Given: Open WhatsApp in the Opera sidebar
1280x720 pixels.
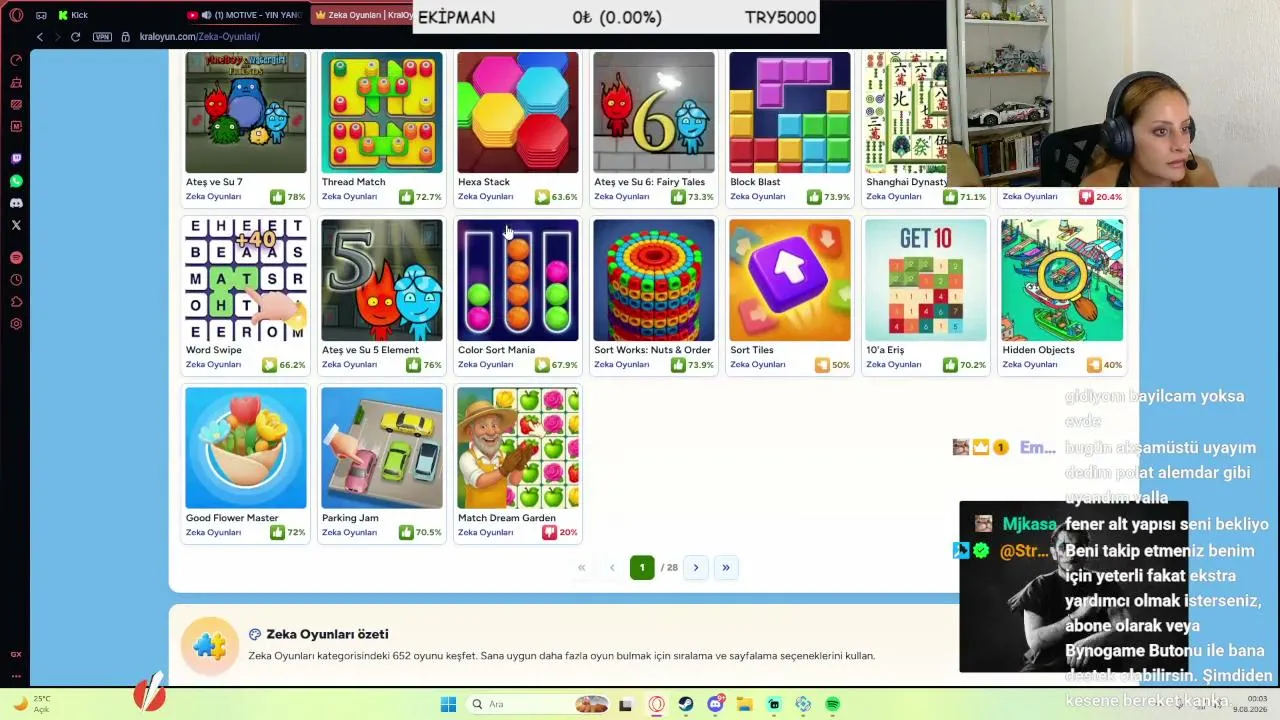Looking at the screenshot, I should pyautogui.click(x=16, y=181).
